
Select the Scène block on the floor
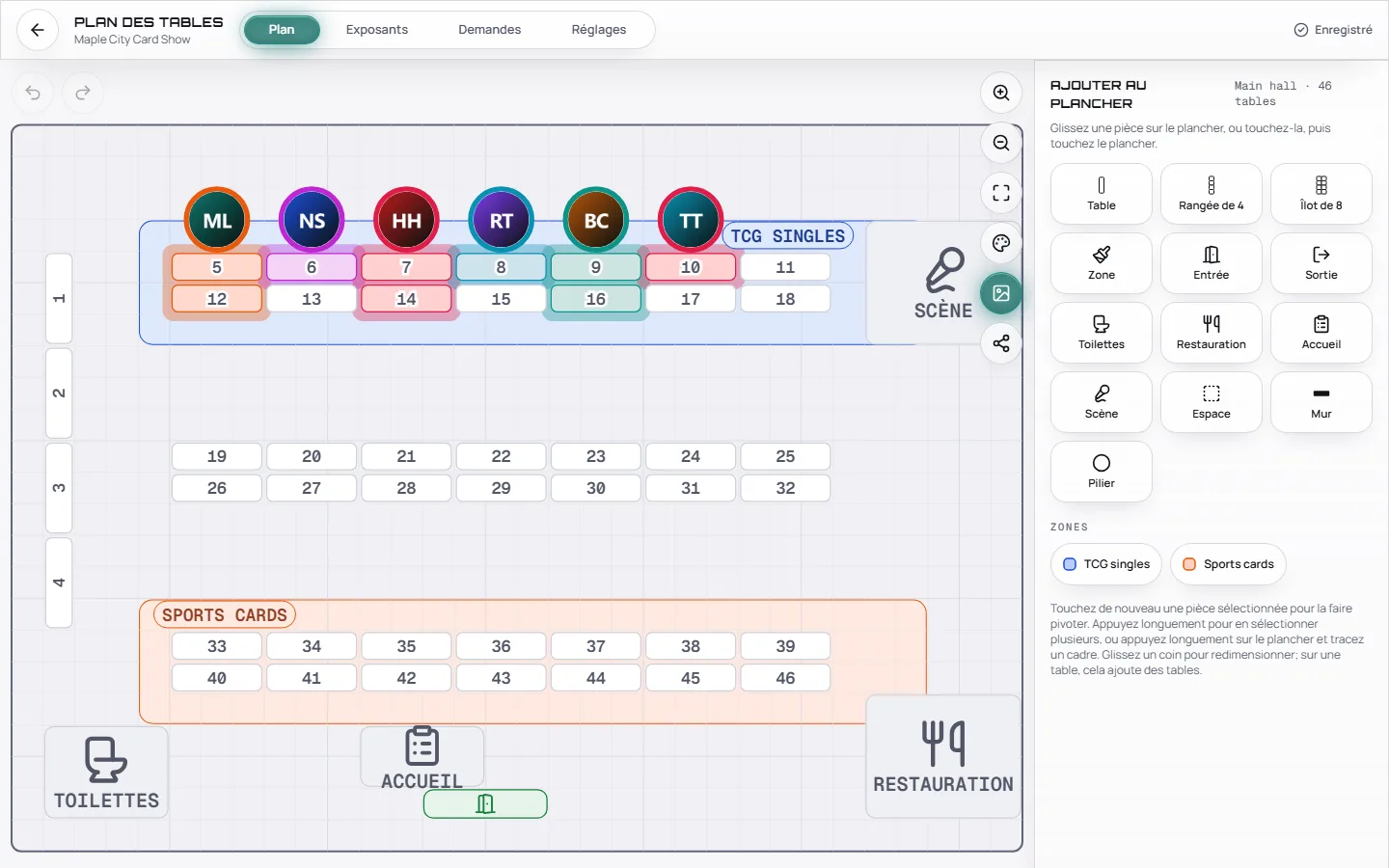point(943,283)
